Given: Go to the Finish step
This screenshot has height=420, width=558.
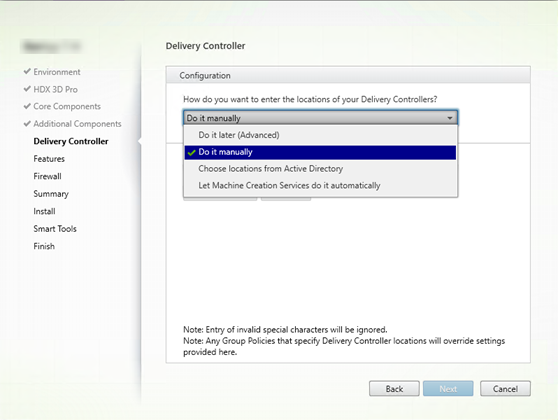Looking at the screenshot, I should coord(44,246).
